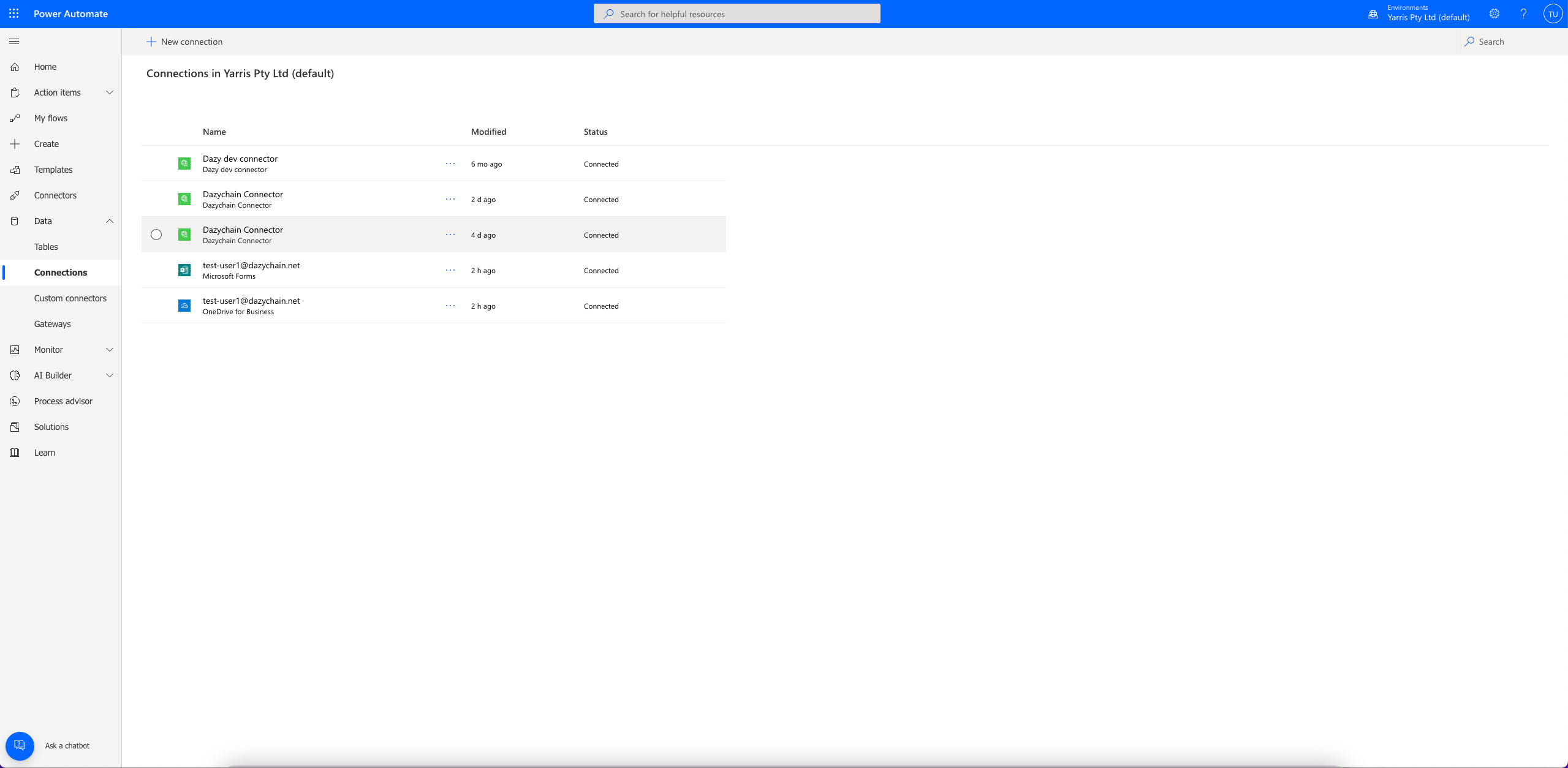This screenshot has width=1568, height=768.
Task: Open more options for Dazy dev connector
Action: click(450, 164)
